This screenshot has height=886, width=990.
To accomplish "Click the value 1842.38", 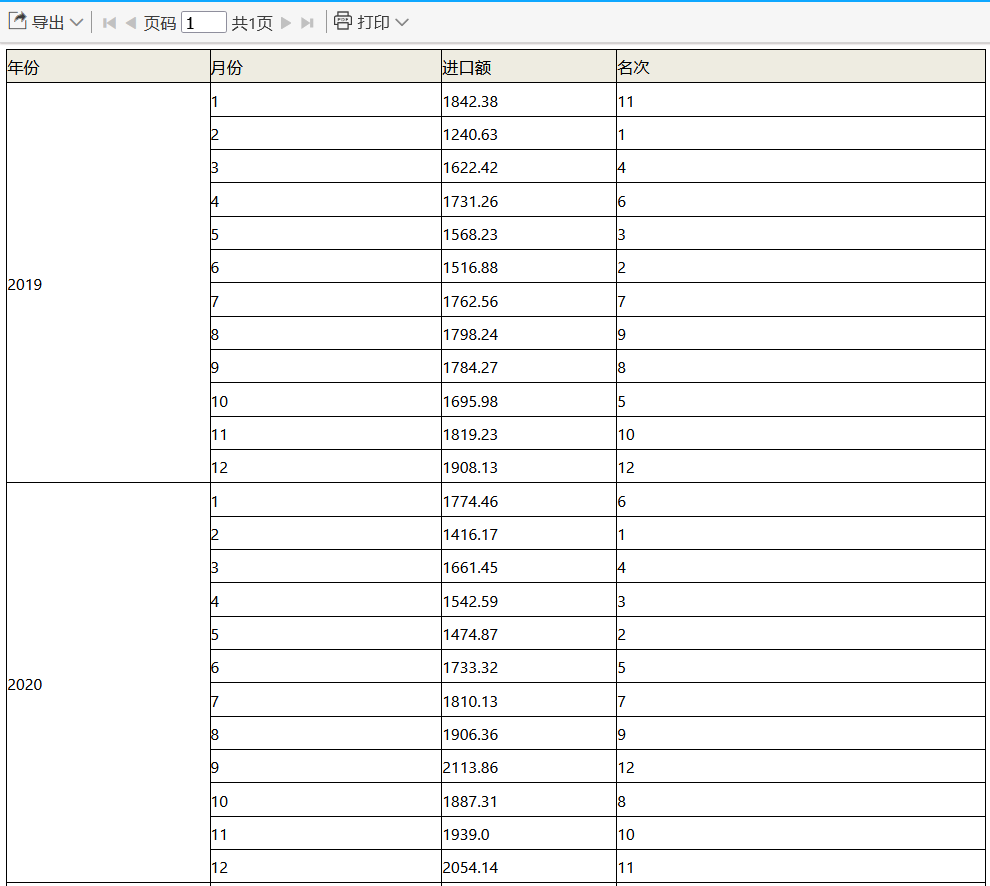I will (470, 102).
